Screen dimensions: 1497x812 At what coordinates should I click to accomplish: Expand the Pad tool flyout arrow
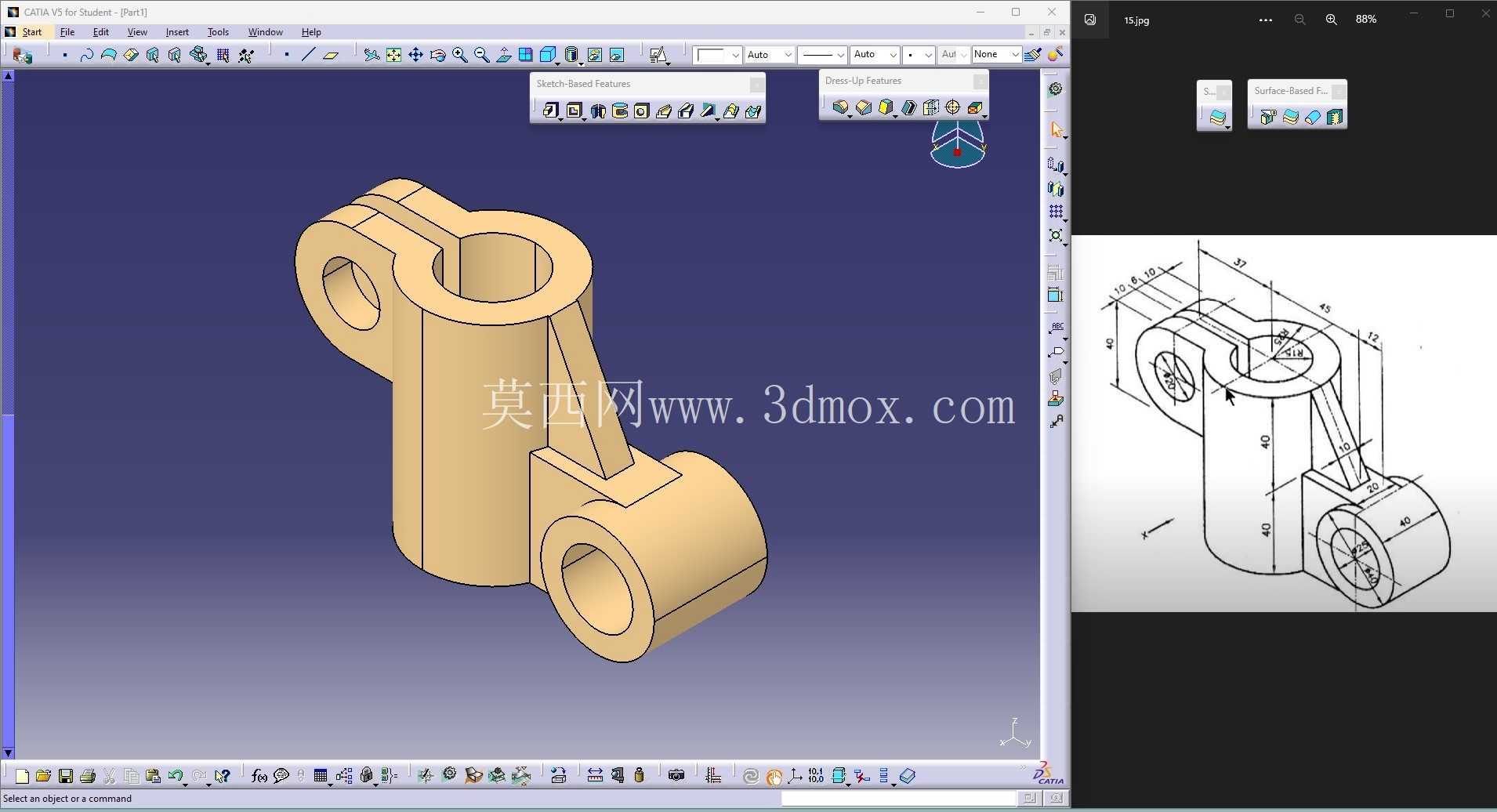[560, 119]
